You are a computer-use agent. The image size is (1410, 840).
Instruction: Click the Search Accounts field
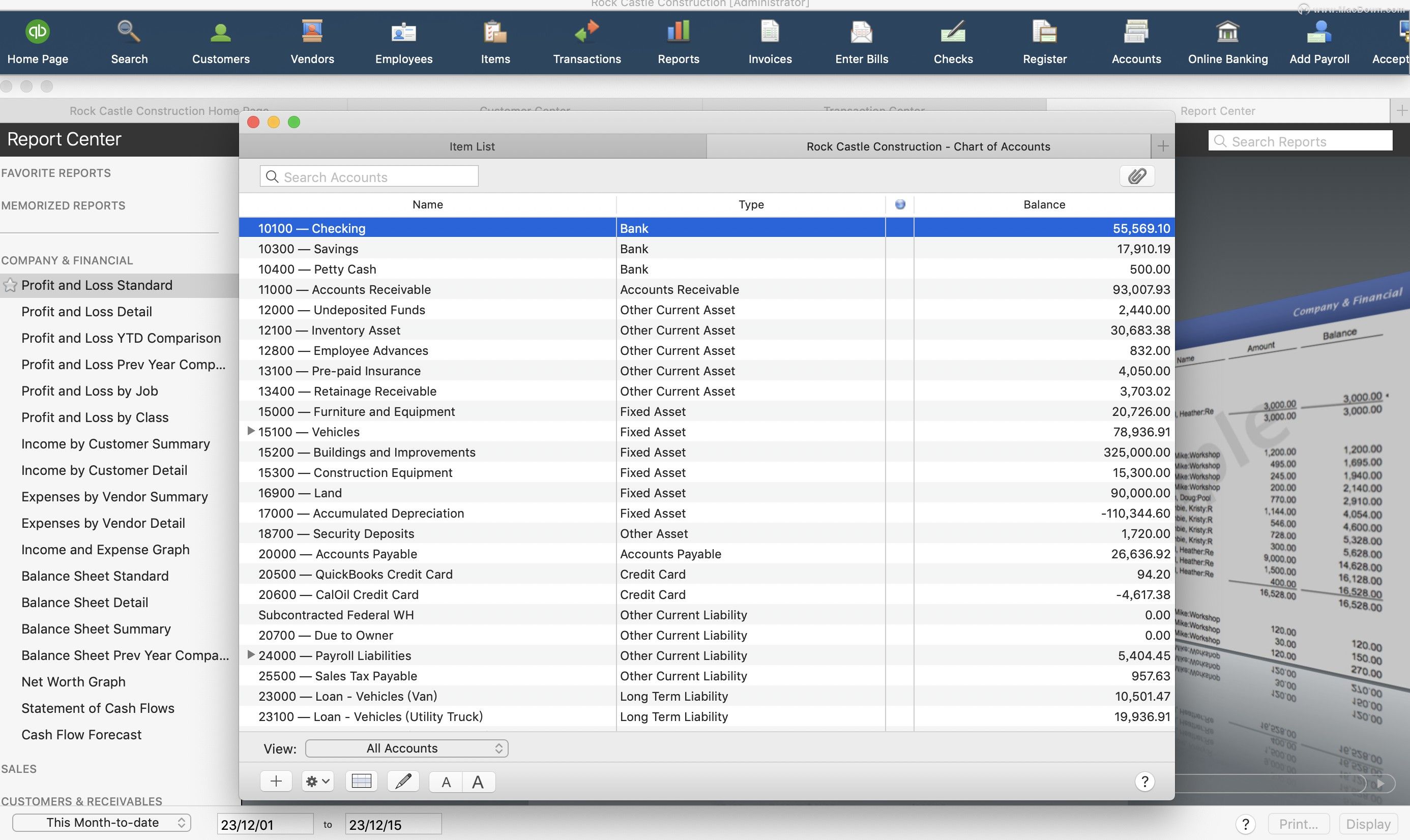(369, 176)
